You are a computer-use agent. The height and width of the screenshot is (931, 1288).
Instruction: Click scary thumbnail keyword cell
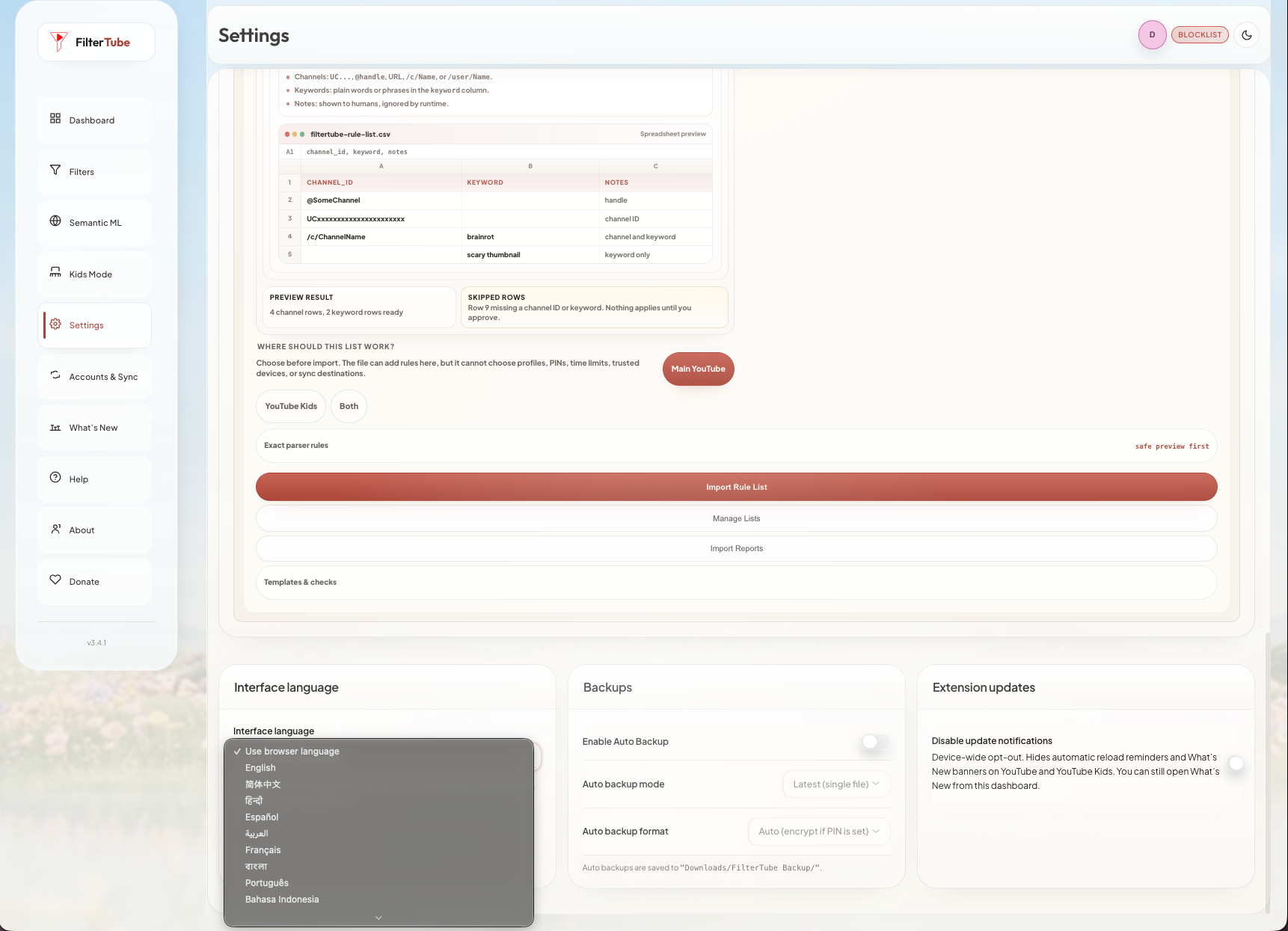coord(530,255)
